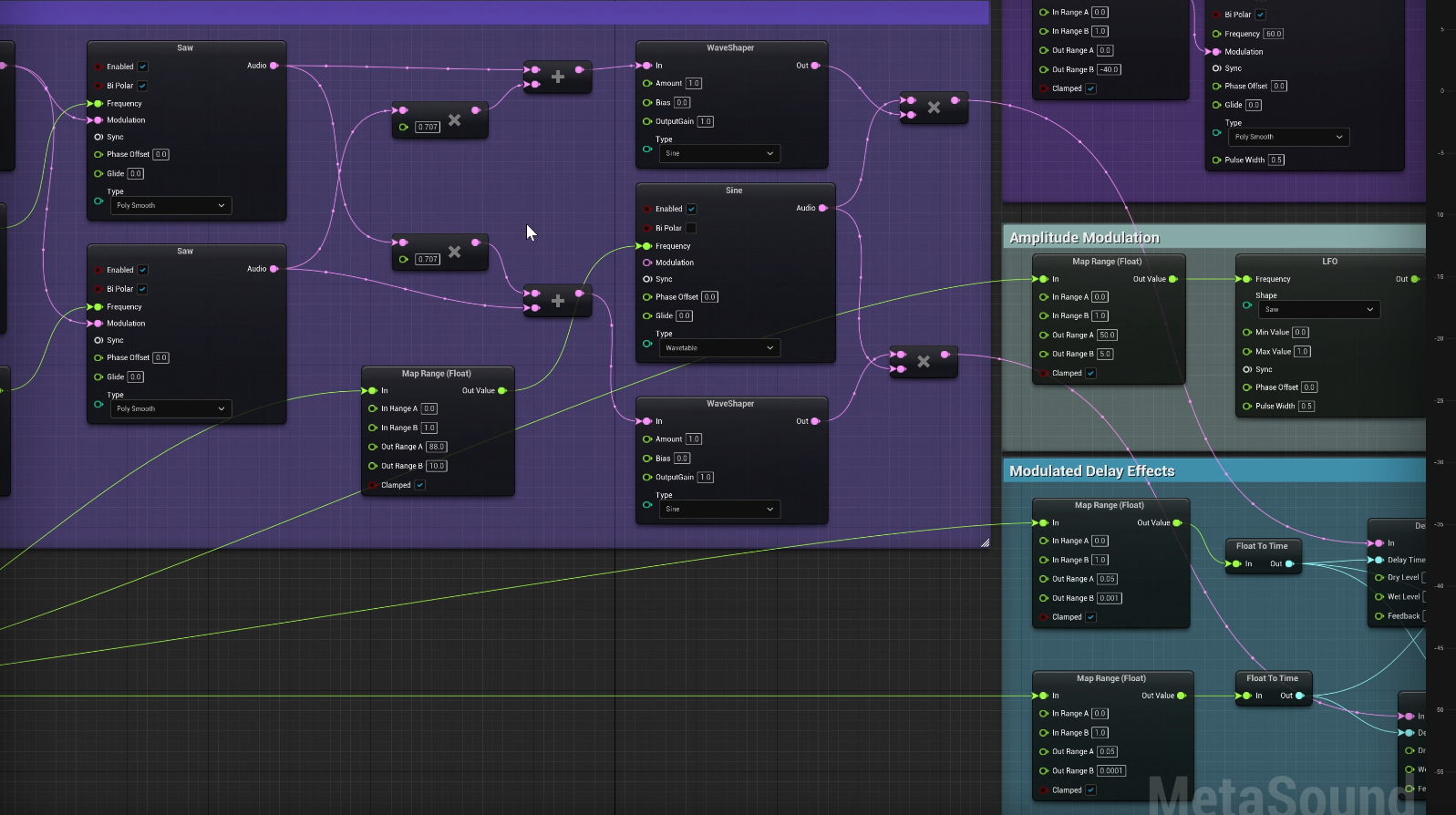The image size is (1456, 815).
Task: Select the multiply node right of top WaveShaper
Action: (934, 108)
